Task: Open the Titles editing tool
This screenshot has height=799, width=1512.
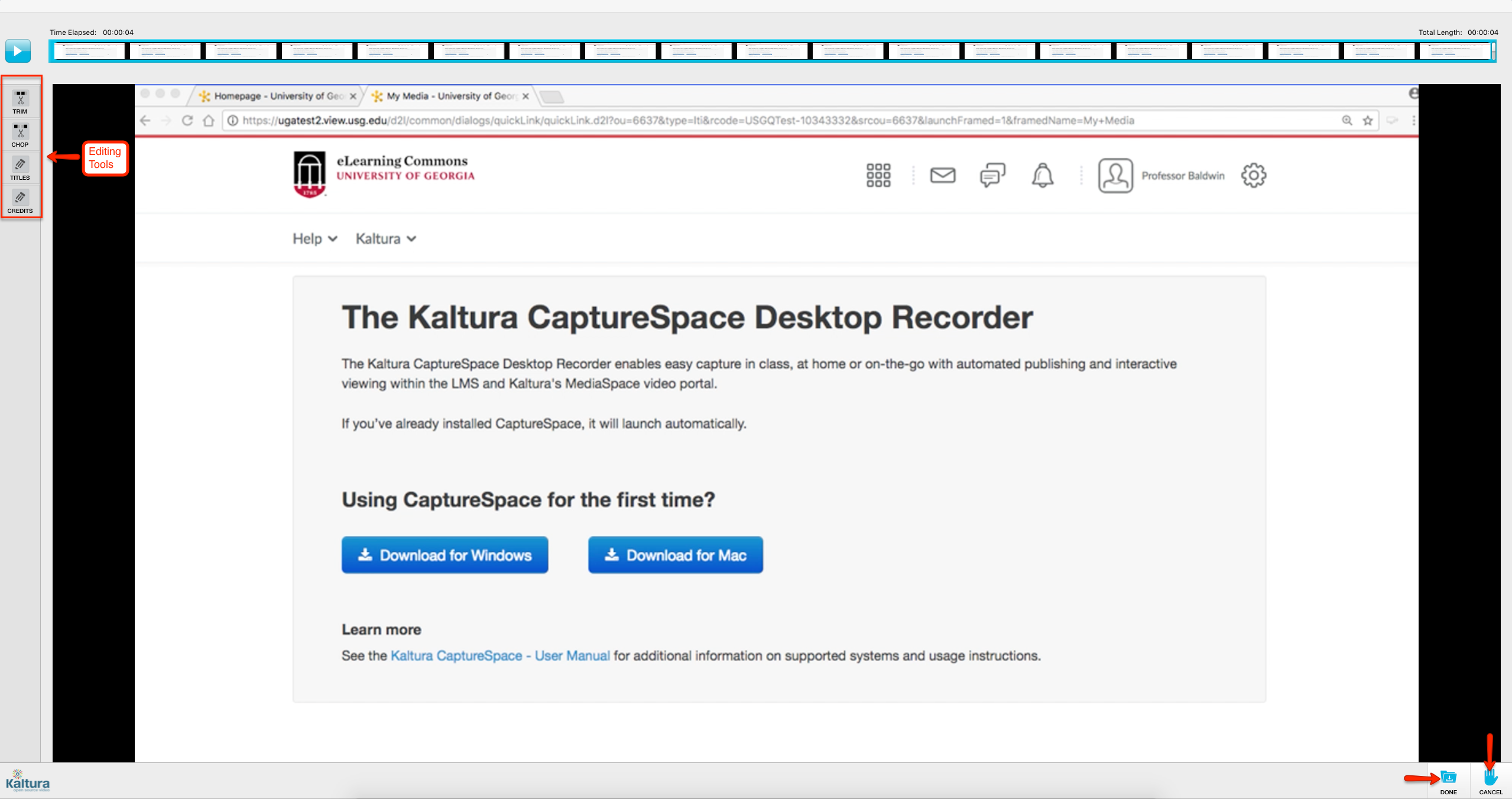Action: 20,168
